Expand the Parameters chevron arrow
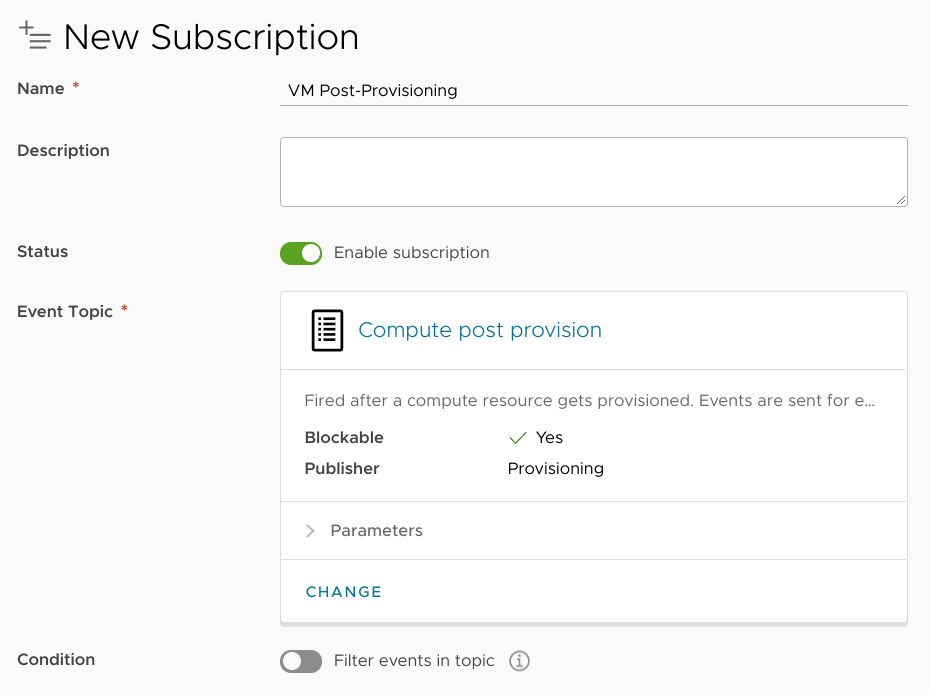 pyautogui.click(x=310, y=531)
